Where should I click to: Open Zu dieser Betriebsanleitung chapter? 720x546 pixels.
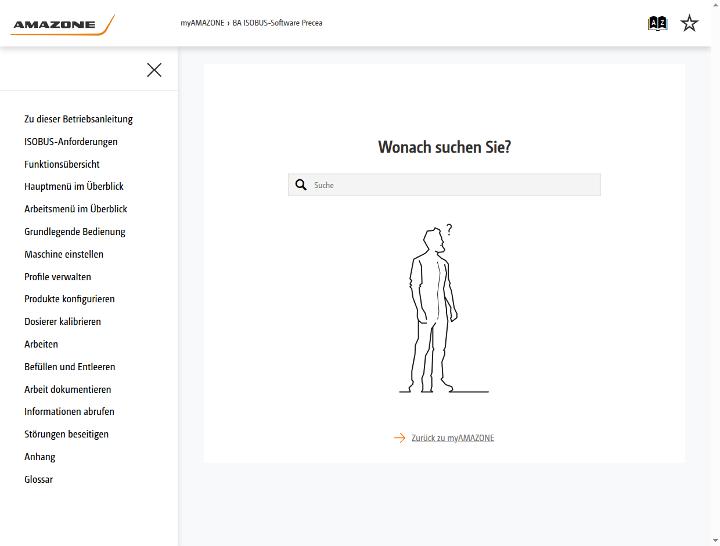click(79, 119)
